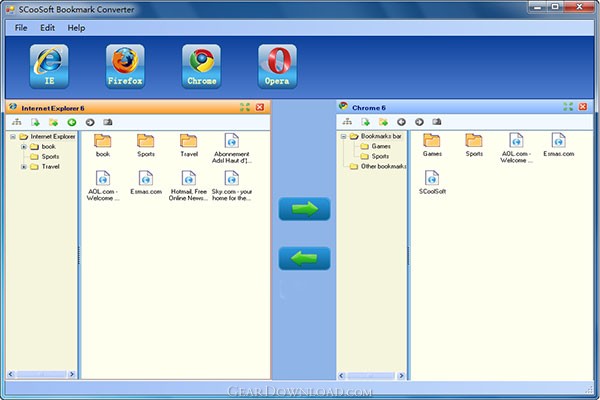
Task: Click the forward arrow in Chrome panel toolbar
Action: point(419,122)
